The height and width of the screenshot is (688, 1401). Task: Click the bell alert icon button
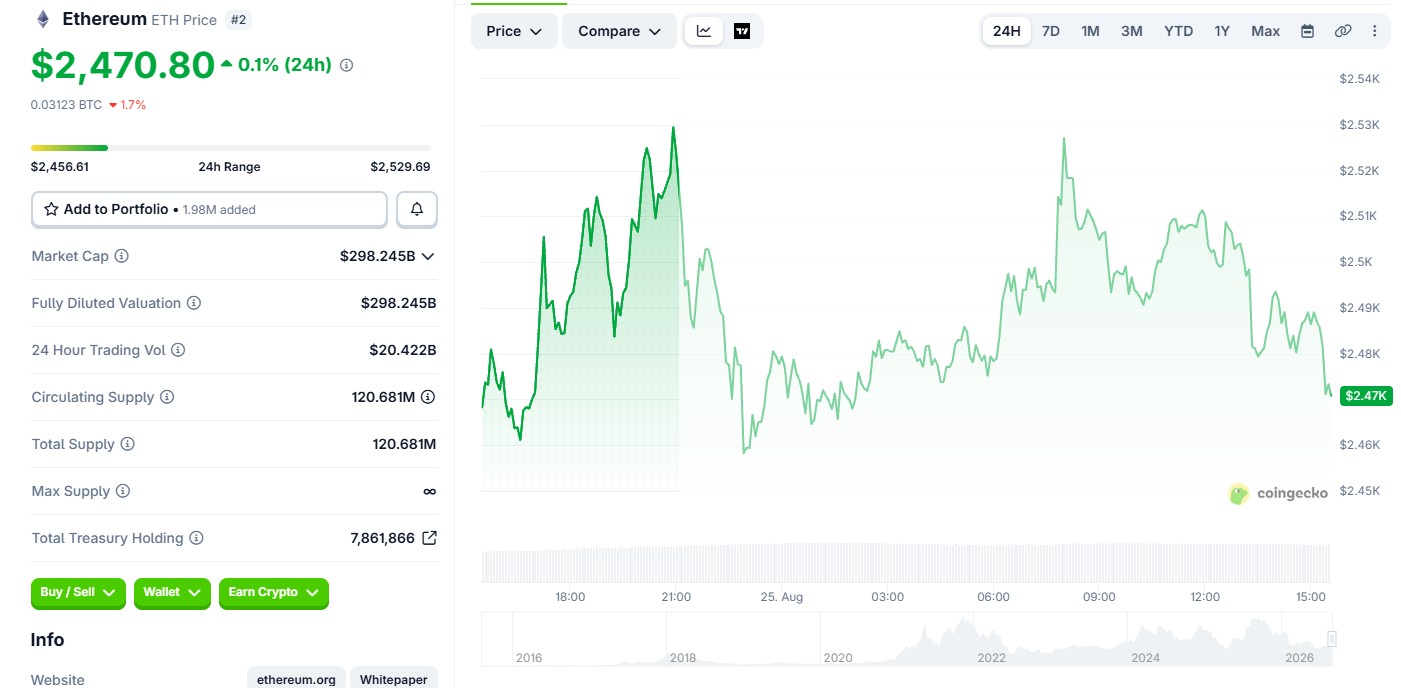click(x=417, y=210)
